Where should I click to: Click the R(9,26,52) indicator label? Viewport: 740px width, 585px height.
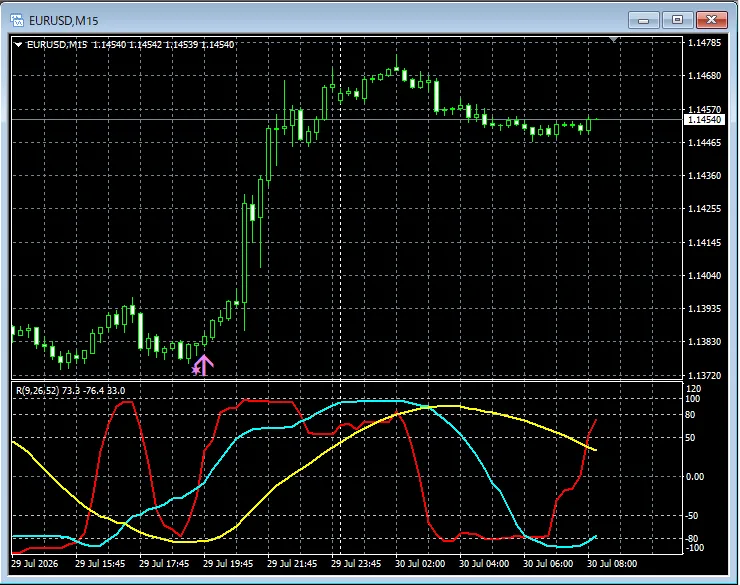71,391
